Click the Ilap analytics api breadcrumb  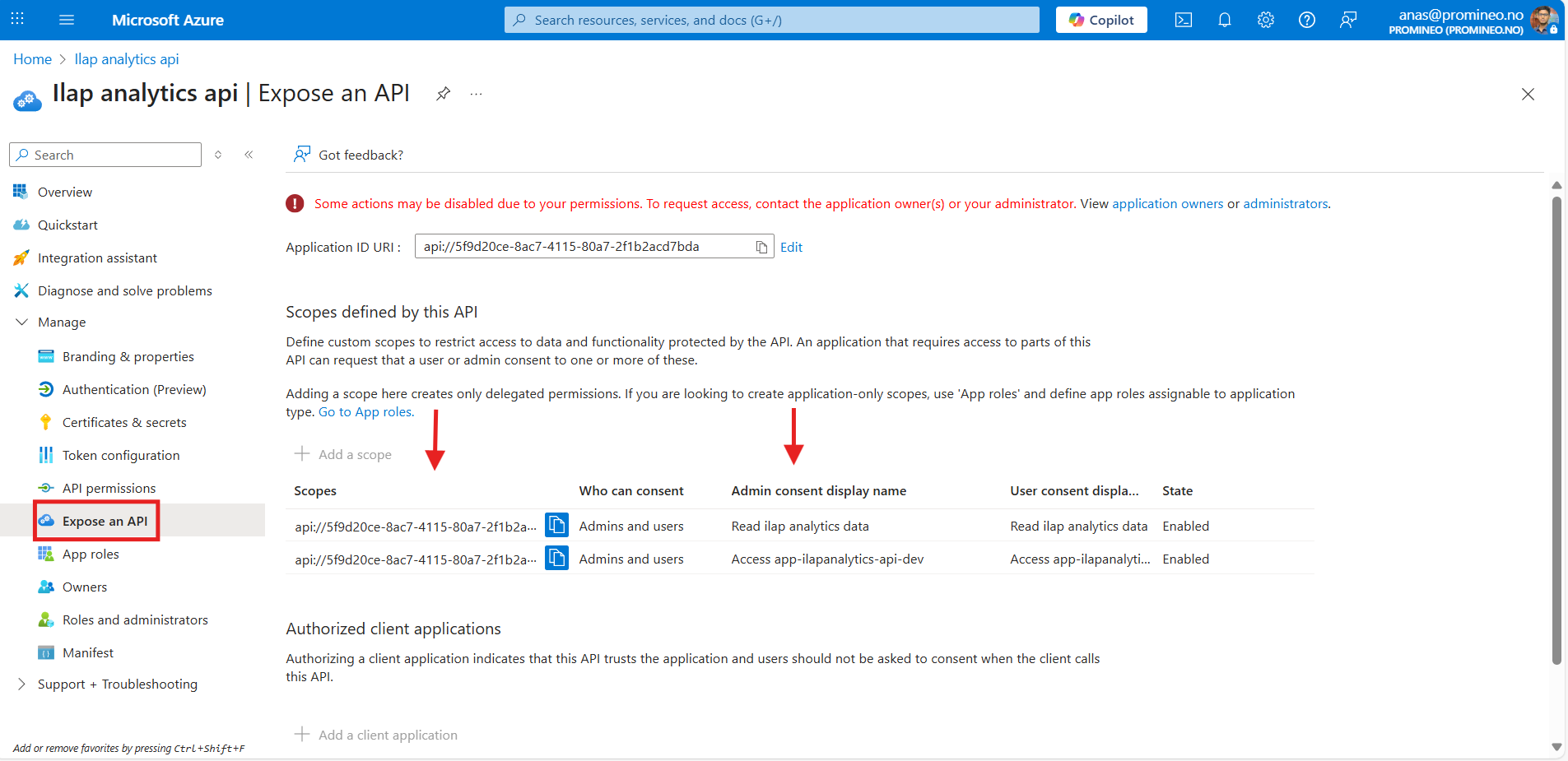[127, 59]
